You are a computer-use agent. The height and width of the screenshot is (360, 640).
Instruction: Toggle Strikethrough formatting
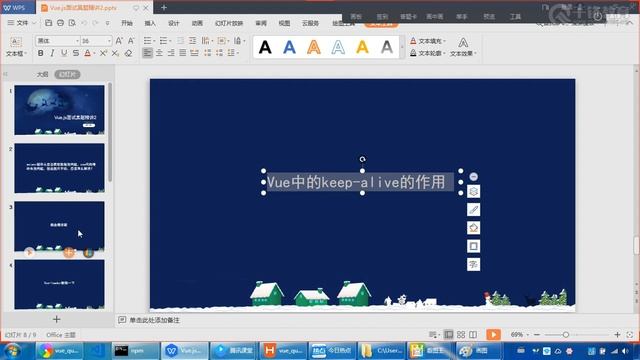click(76, 53)
